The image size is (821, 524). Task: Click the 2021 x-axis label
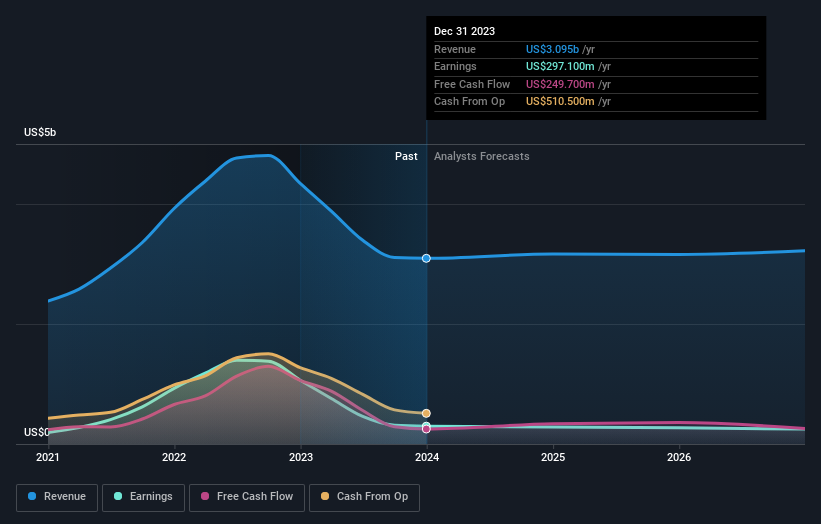tap(48, 457)
